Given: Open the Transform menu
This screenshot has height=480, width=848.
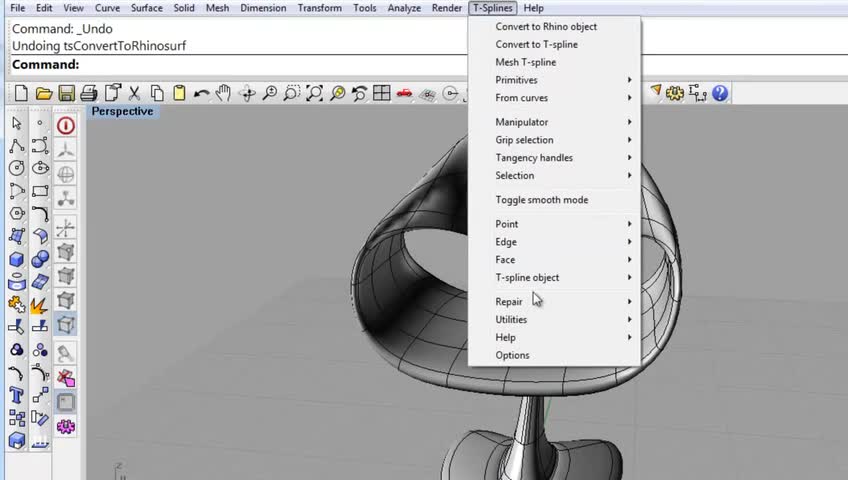Looking at the screenshot, I should coord(320,8).
